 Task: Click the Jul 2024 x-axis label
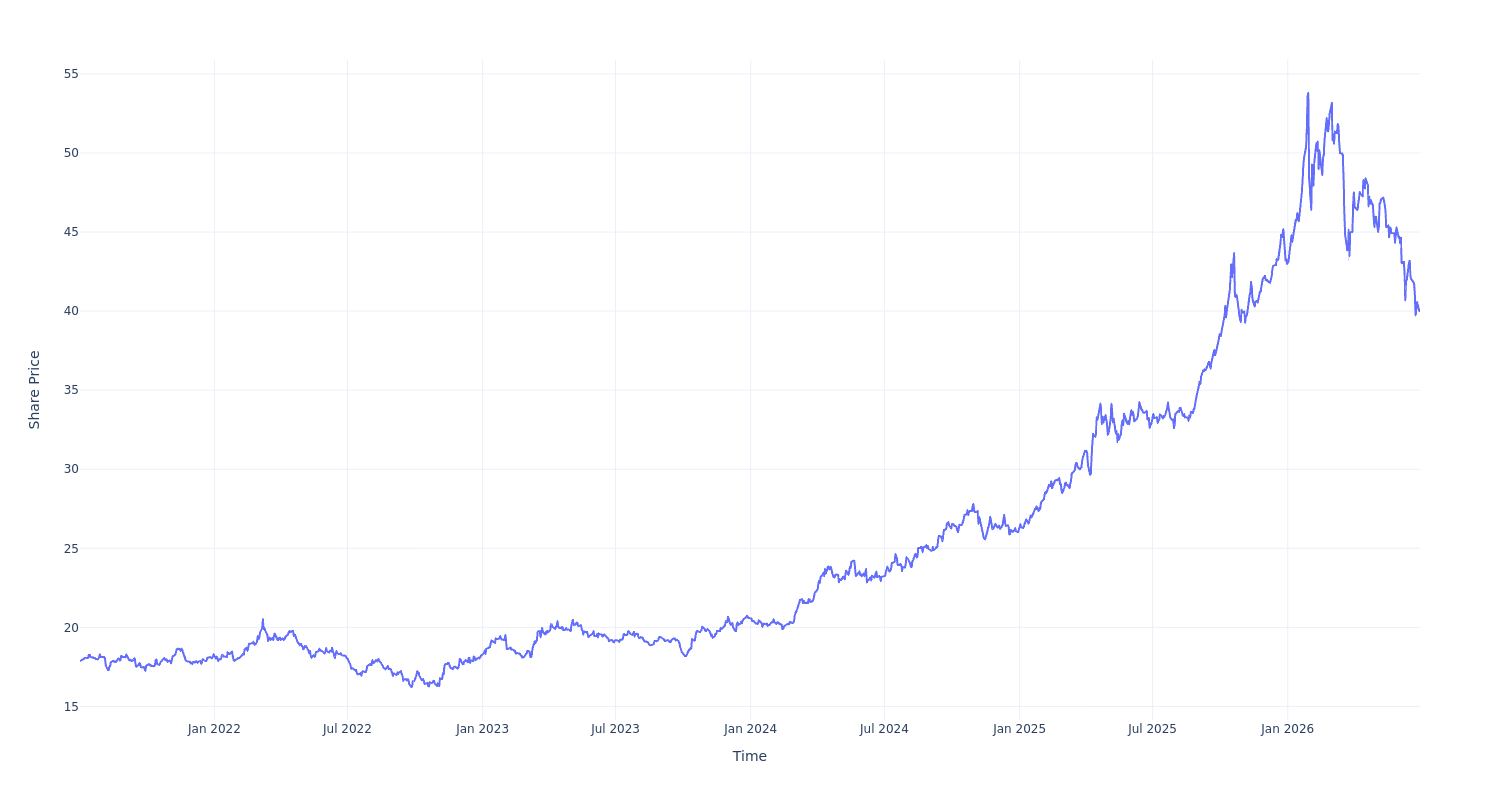point(884,729)
